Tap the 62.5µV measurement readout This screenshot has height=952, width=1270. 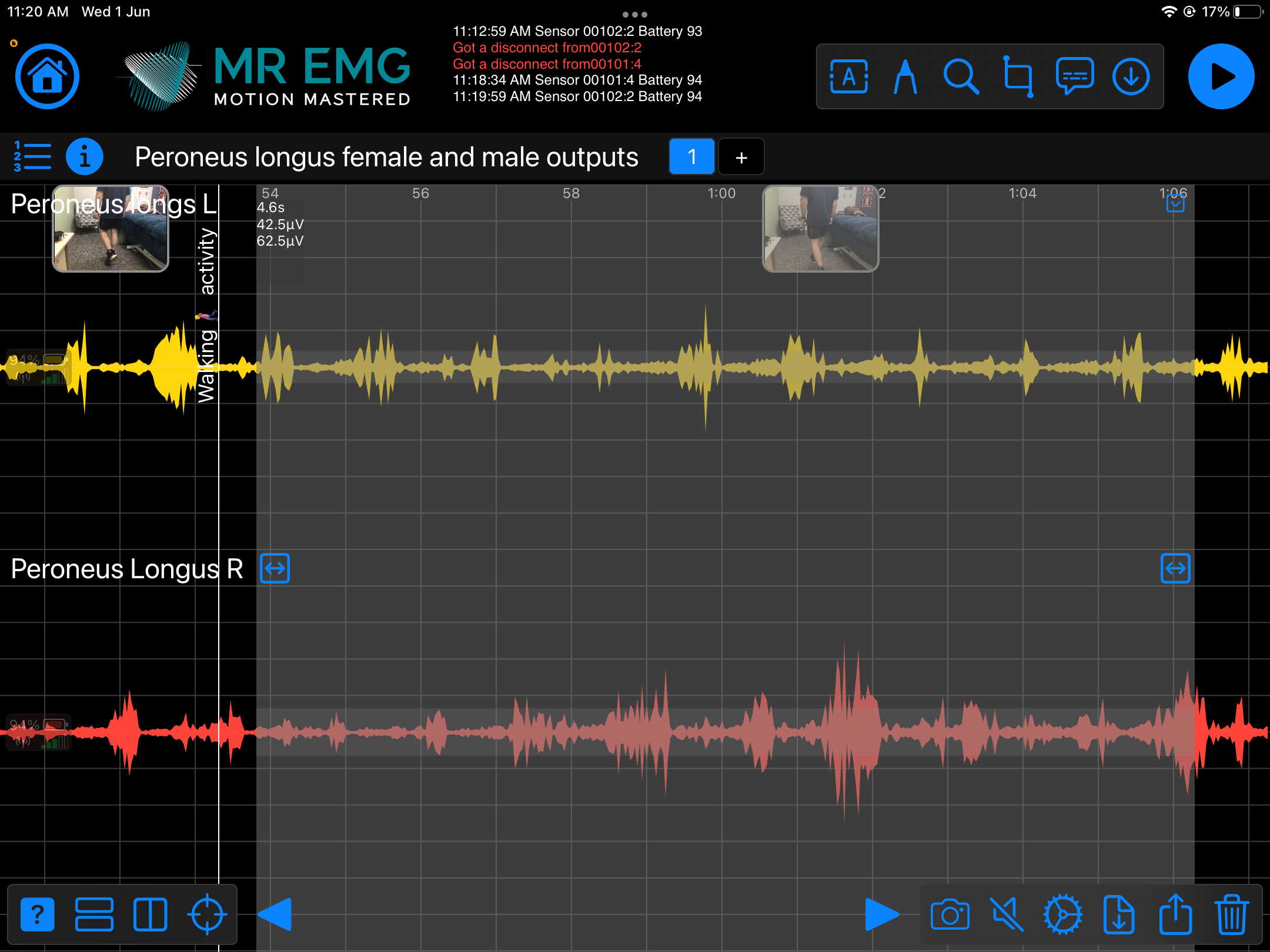(x=280, y=241)
